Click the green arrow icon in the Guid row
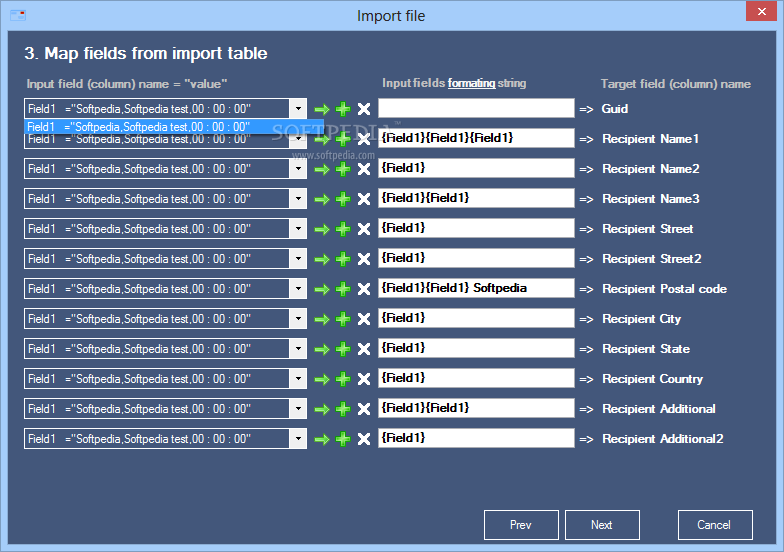 [322, 109]
